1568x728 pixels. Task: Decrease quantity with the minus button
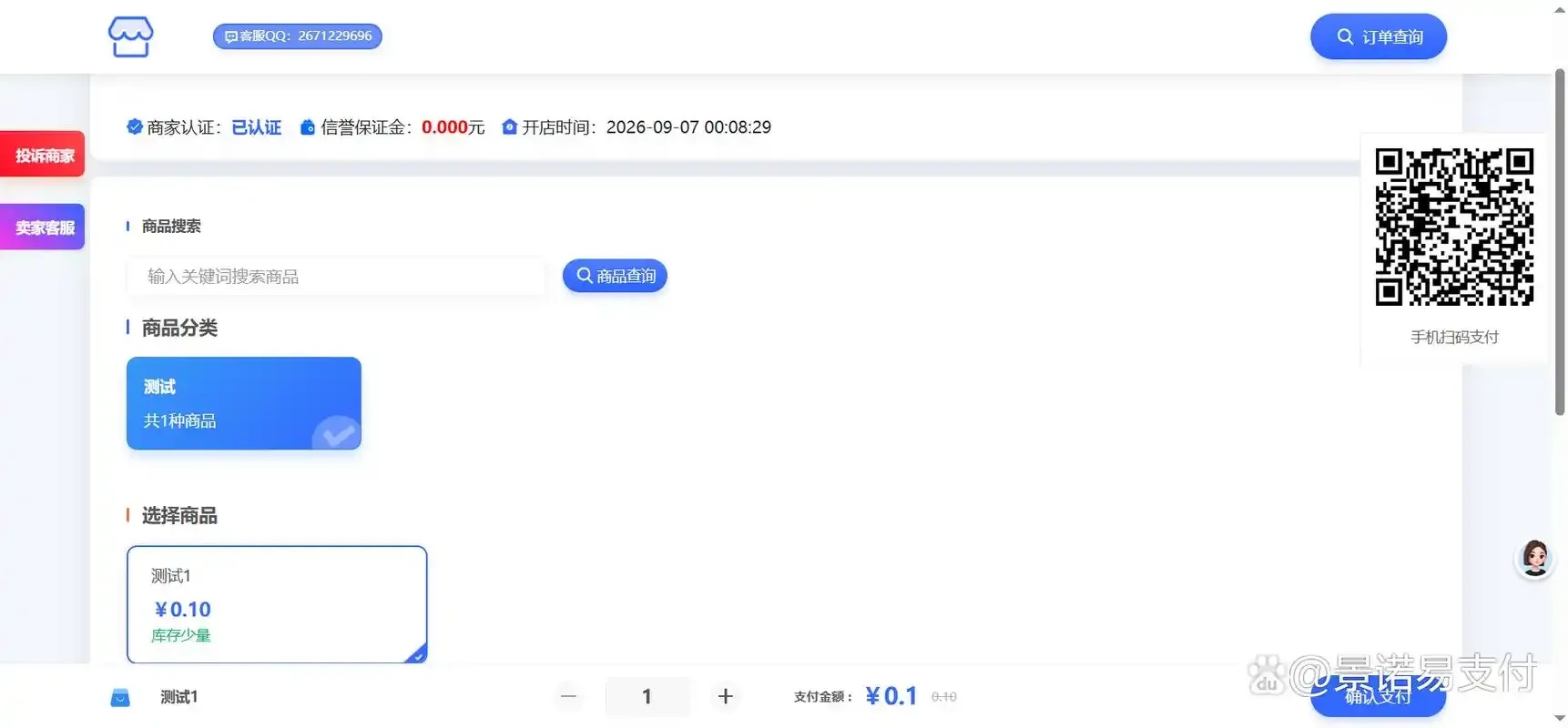pos(568,696)
